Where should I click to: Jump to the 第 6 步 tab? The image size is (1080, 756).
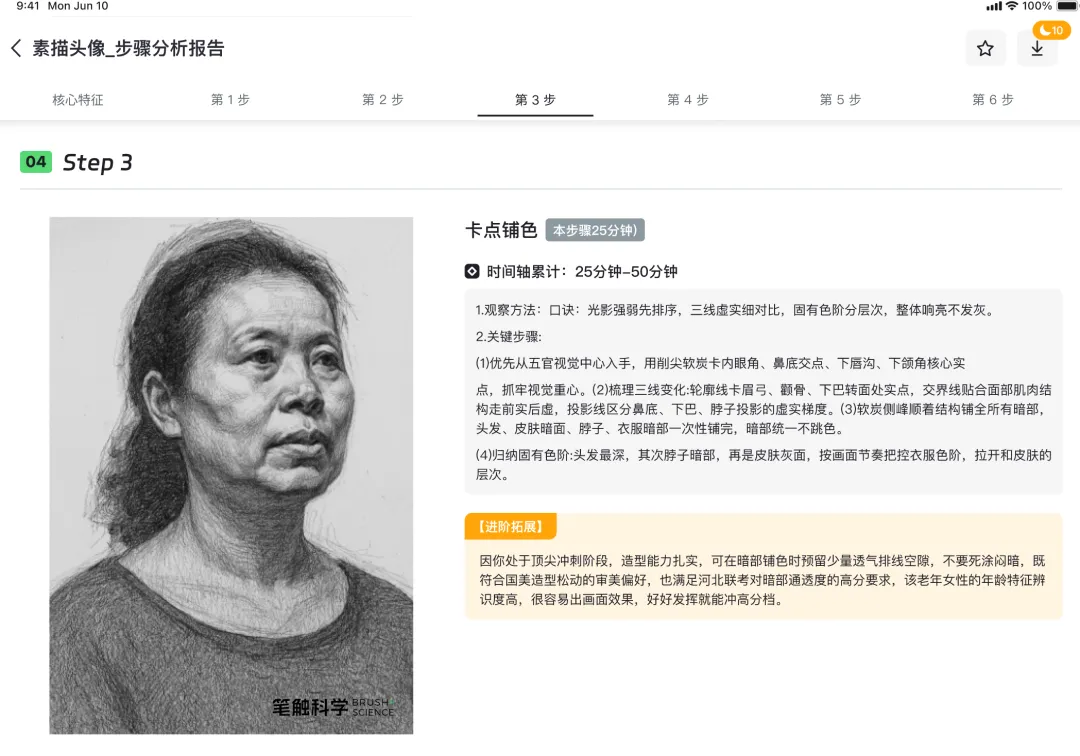coord(993,100)
